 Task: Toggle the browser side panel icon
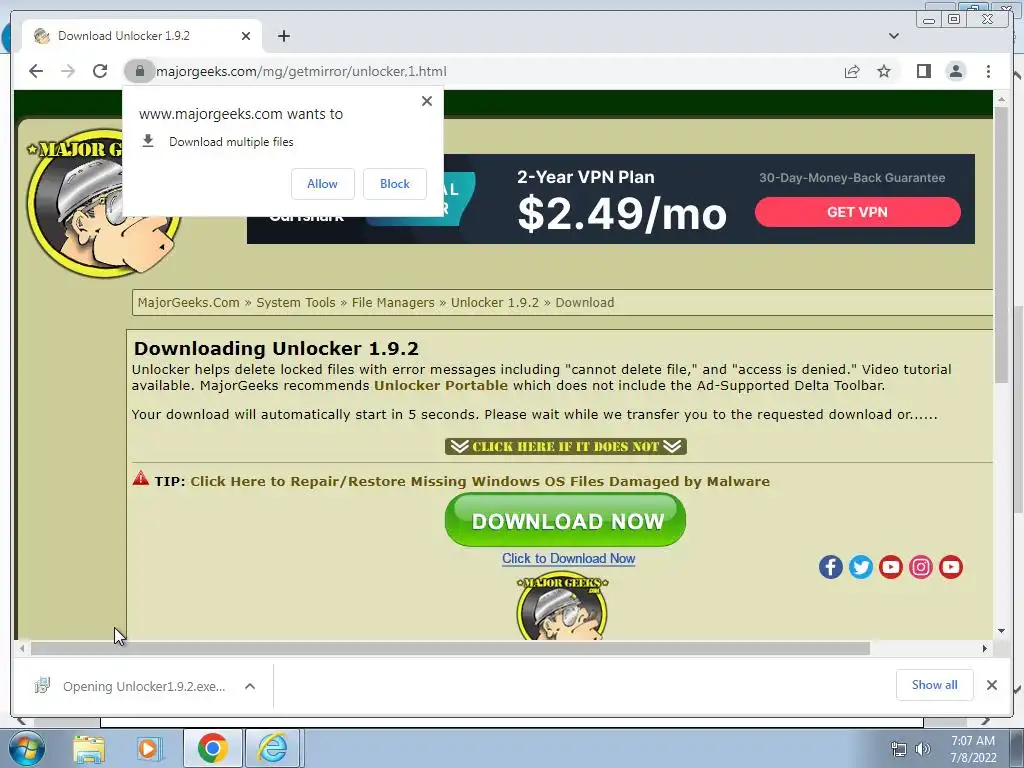(923, 71)
